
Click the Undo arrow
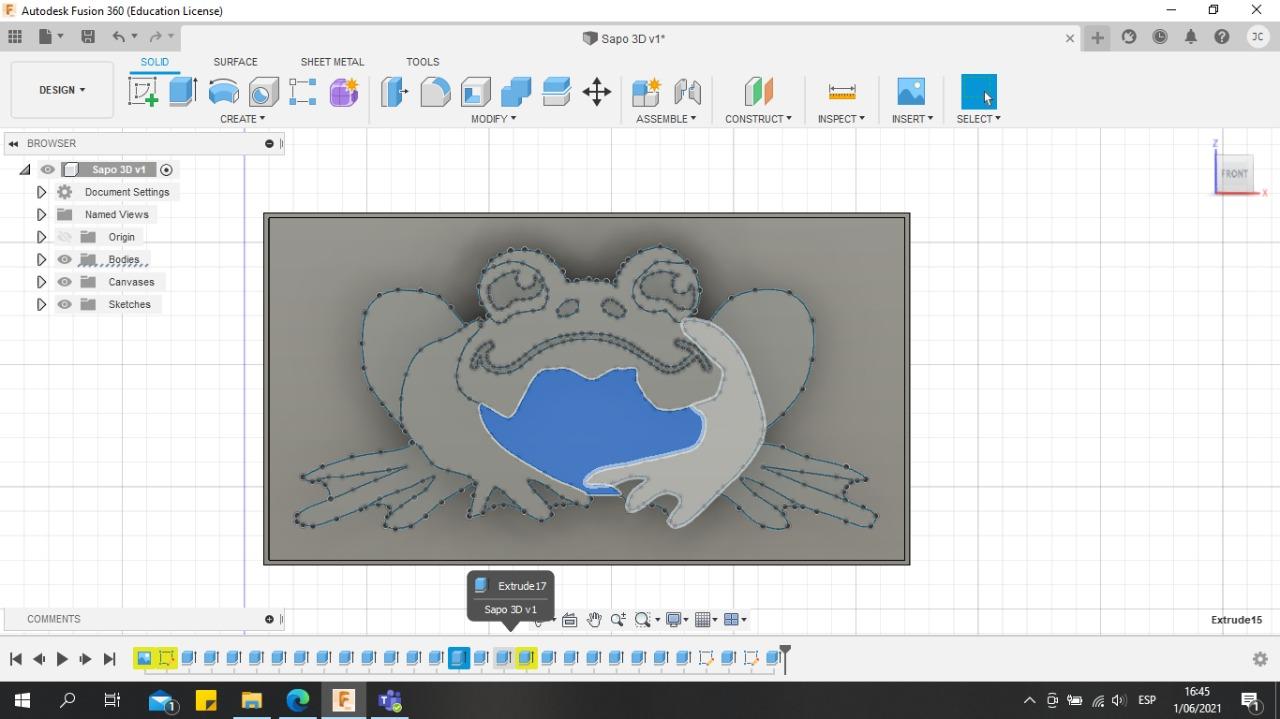tap(119, 37)
